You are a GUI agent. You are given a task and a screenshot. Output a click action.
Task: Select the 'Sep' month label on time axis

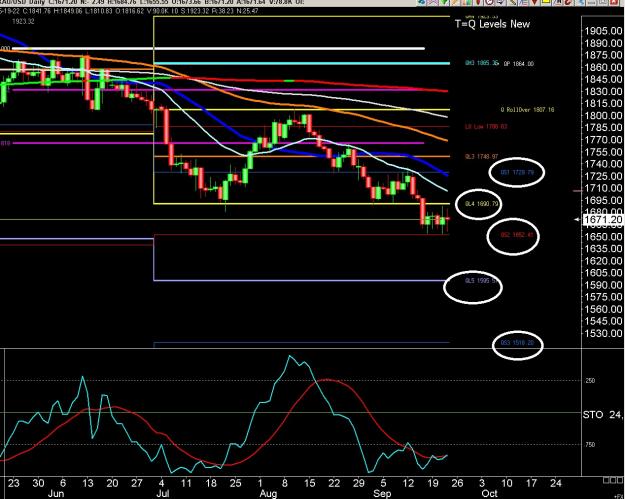[x=382, y=494]
